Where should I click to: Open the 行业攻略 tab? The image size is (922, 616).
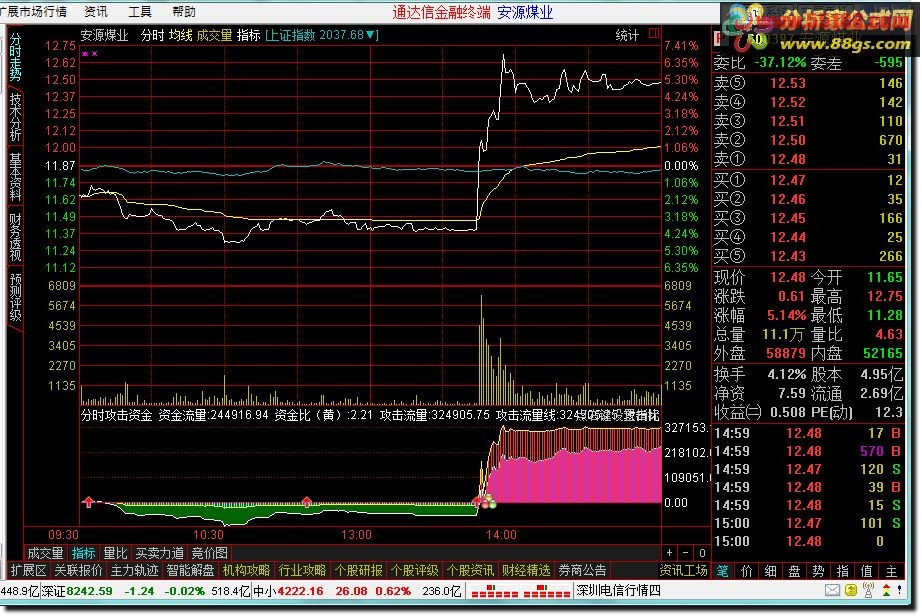302,570
